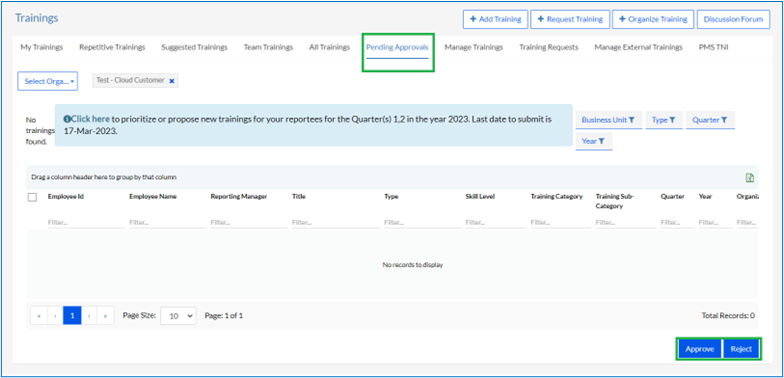Sort by Training Sub-Category column header
Image resolution: width=784 pixels, height=378 pixels.
coord(615,201)
